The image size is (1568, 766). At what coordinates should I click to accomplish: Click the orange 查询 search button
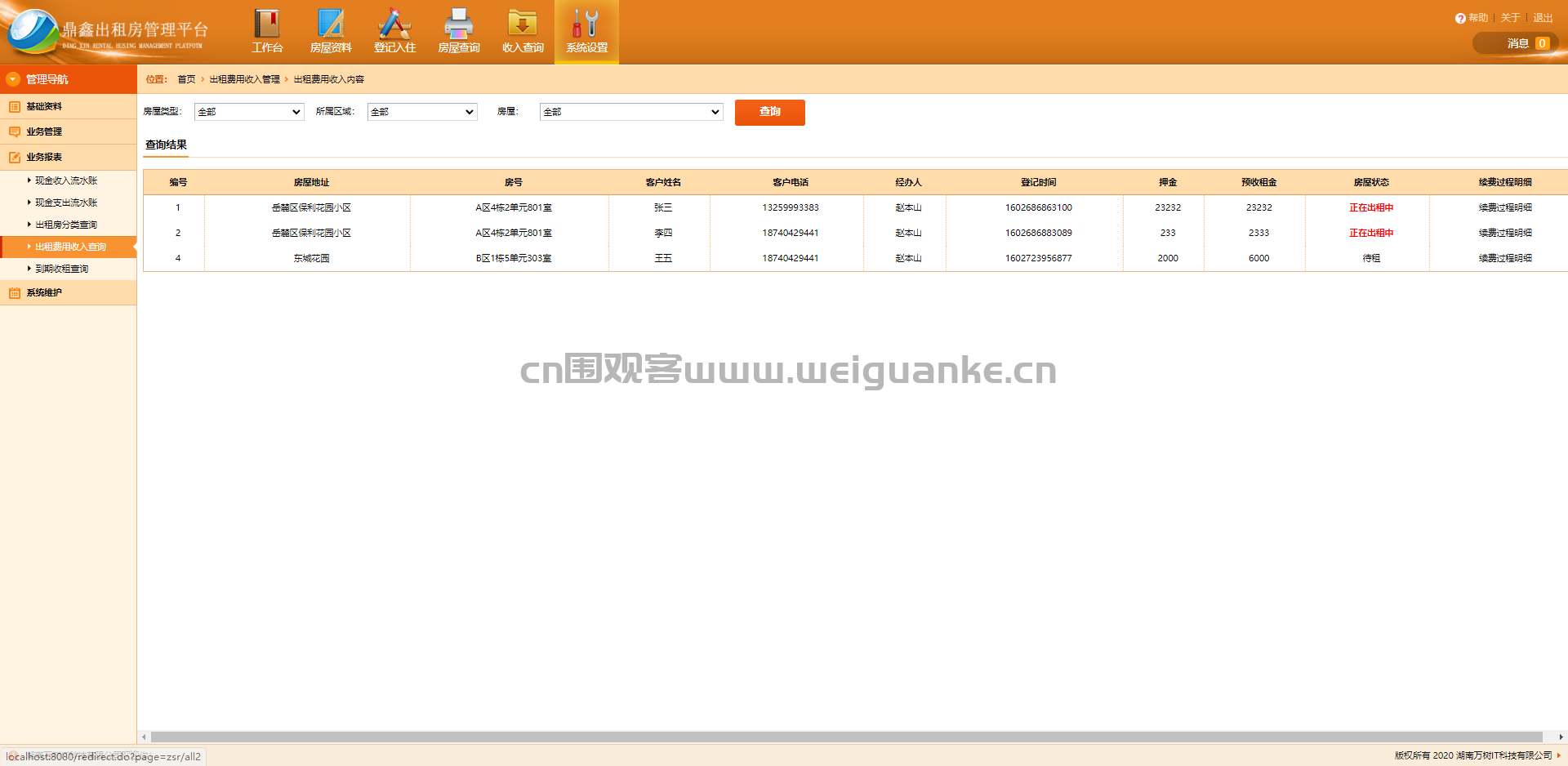tap(770, 112)
